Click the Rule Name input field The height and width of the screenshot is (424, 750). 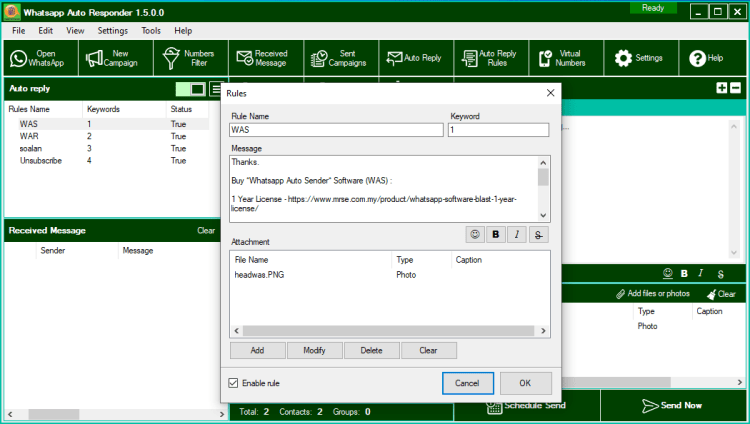pyautogui.click(x=336, y=130)
